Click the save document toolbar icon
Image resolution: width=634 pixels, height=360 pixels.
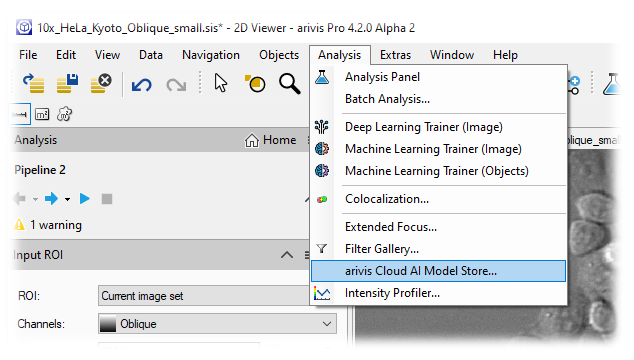coord(67,83)
